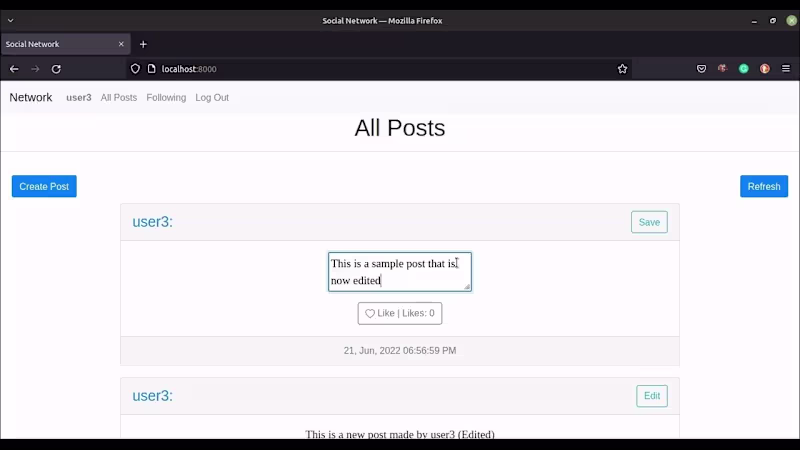Open the Pocket save icon
This screenshot has width=800, height=450.
coord(702,69)
